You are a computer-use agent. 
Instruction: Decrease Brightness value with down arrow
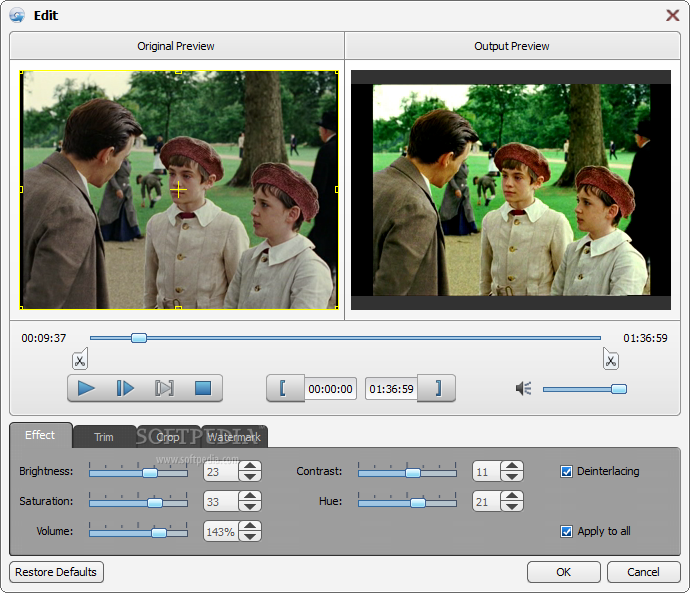click(x=250, y=476)
